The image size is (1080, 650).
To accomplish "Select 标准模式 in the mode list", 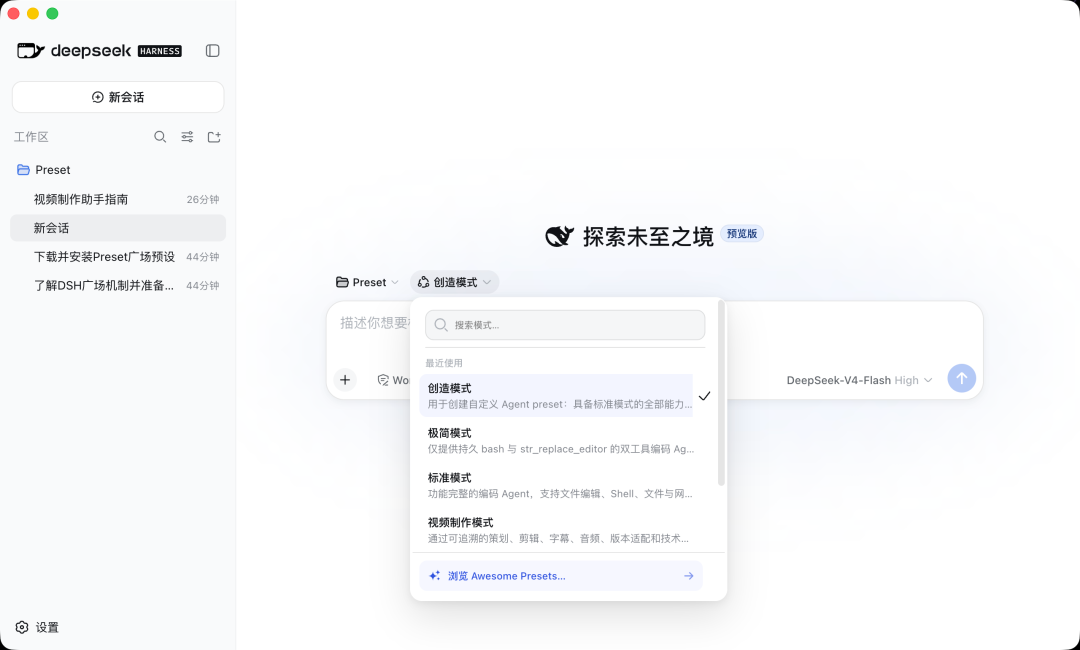I will point(561,485).
